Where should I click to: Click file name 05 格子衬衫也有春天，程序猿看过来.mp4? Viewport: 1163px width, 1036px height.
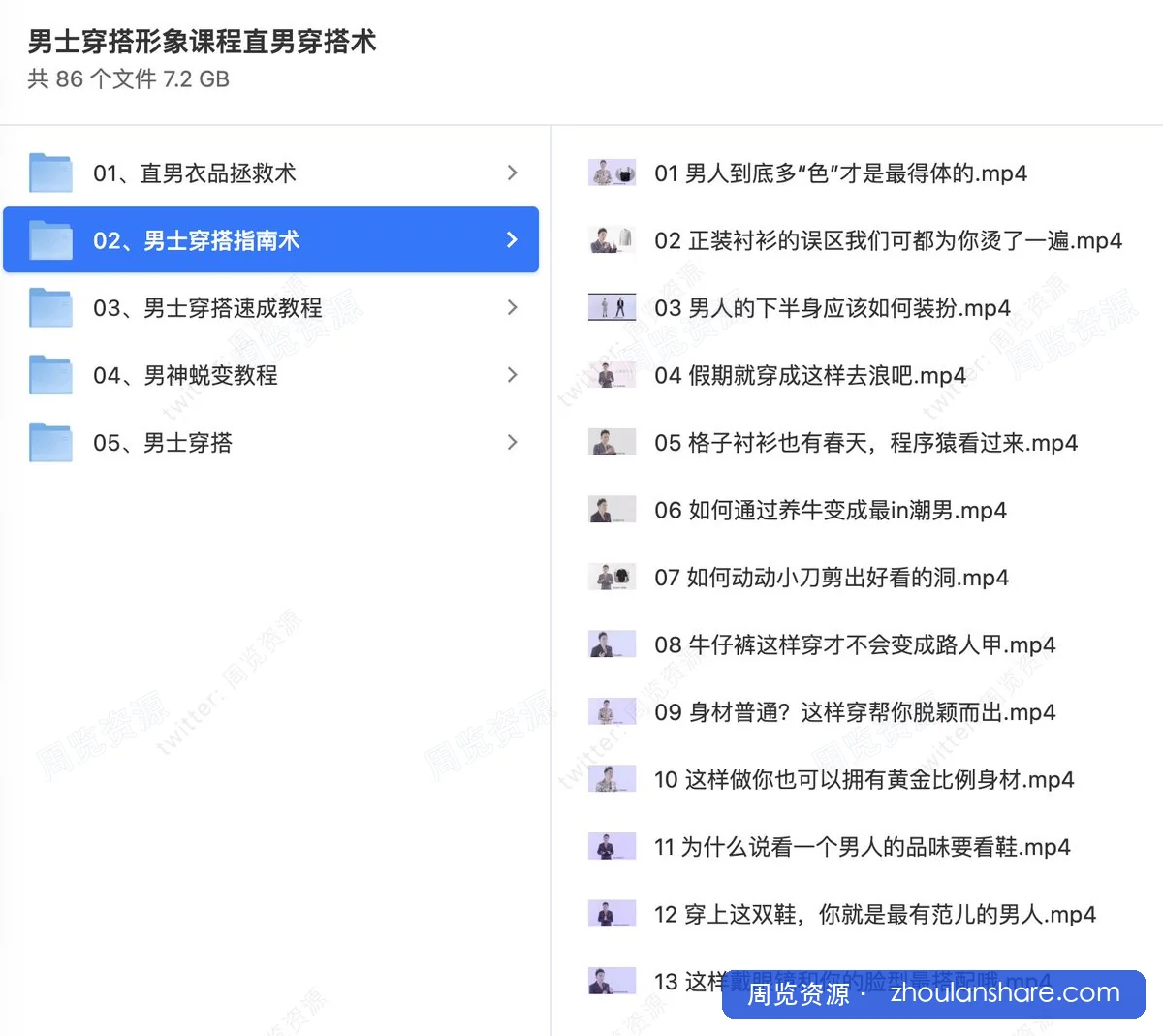pyautogui.click(x=866, y=443)
